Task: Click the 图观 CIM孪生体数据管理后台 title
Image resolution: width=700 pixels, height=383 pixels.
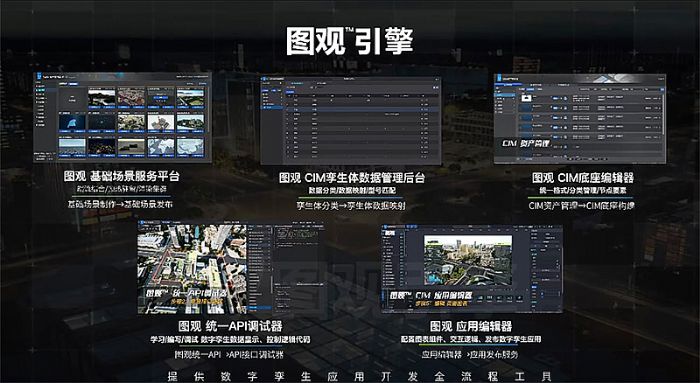Action: pyautogui.click(x=352, y=178)
